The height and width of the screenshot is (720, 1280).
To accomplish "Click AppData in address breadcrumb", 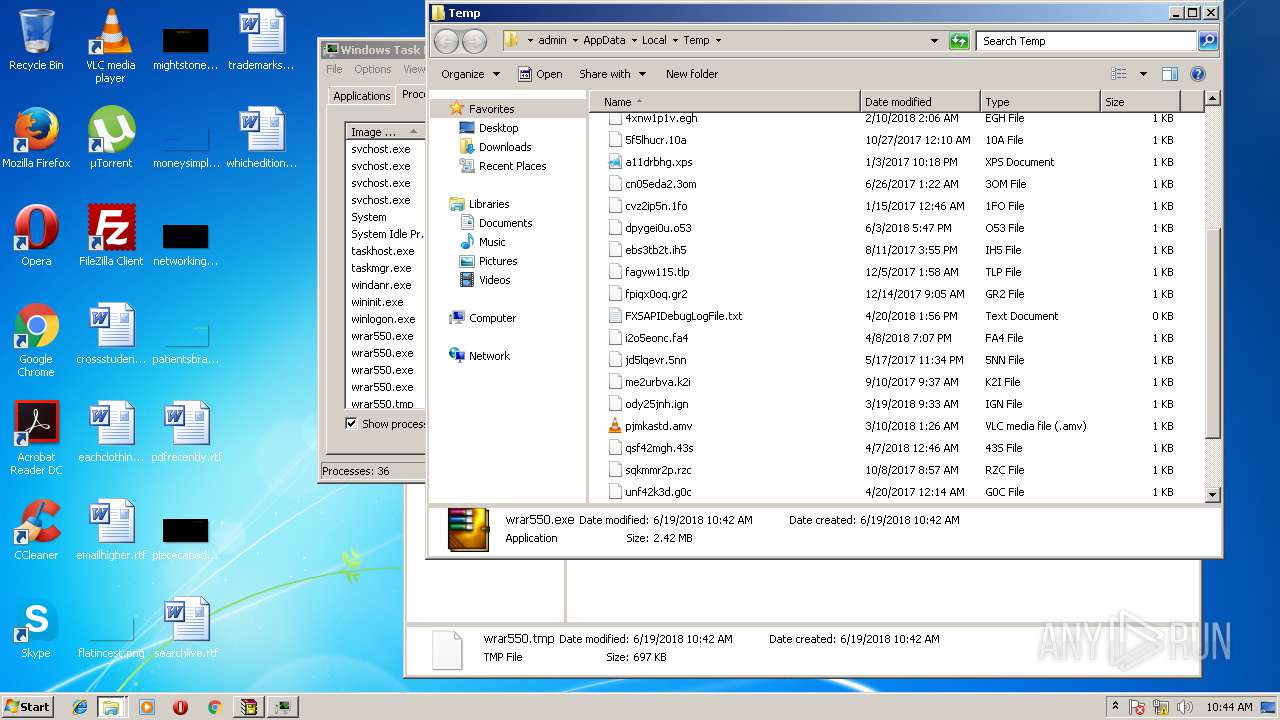I will (x=604, y=41).
